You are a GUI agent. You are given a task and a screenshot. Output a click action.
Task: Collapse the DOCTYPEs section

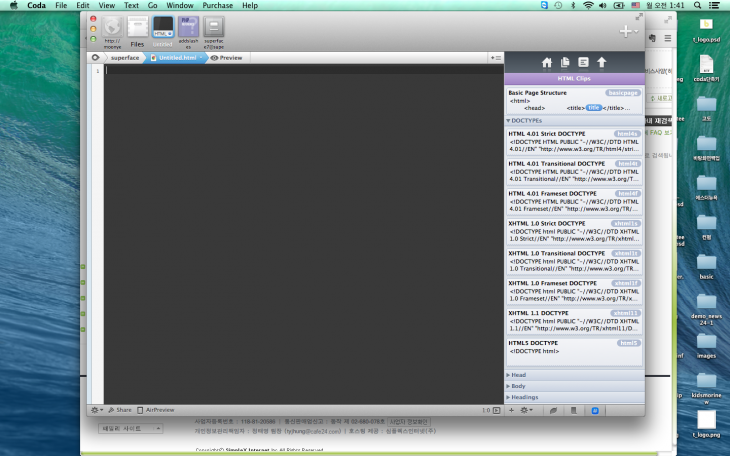pos(508,119)
